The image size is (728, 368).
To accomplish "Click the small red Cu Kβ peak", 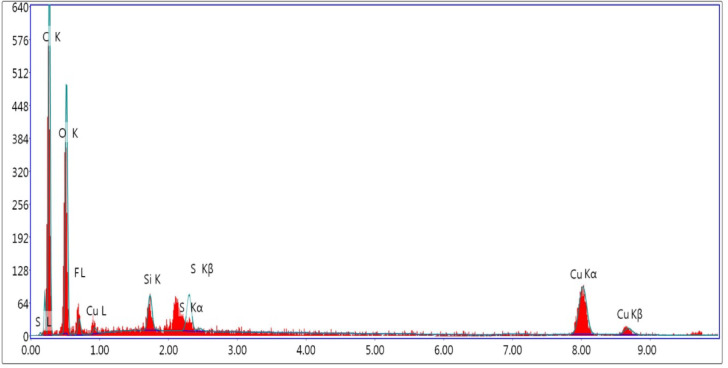I will coord(626,330).
